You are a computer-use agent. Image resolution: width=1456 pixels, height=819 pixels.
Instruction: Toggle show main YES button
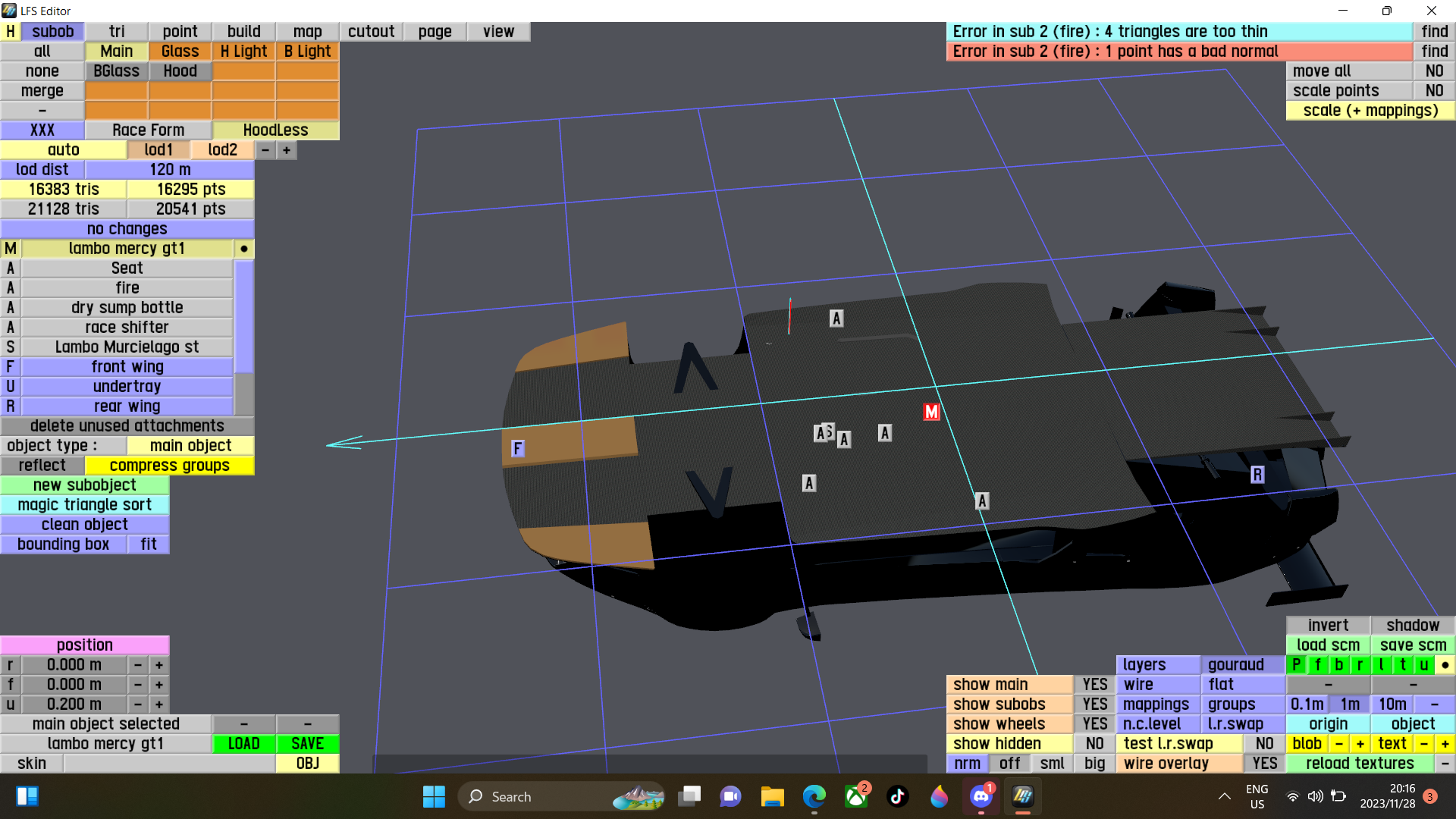pos(1094,685)
